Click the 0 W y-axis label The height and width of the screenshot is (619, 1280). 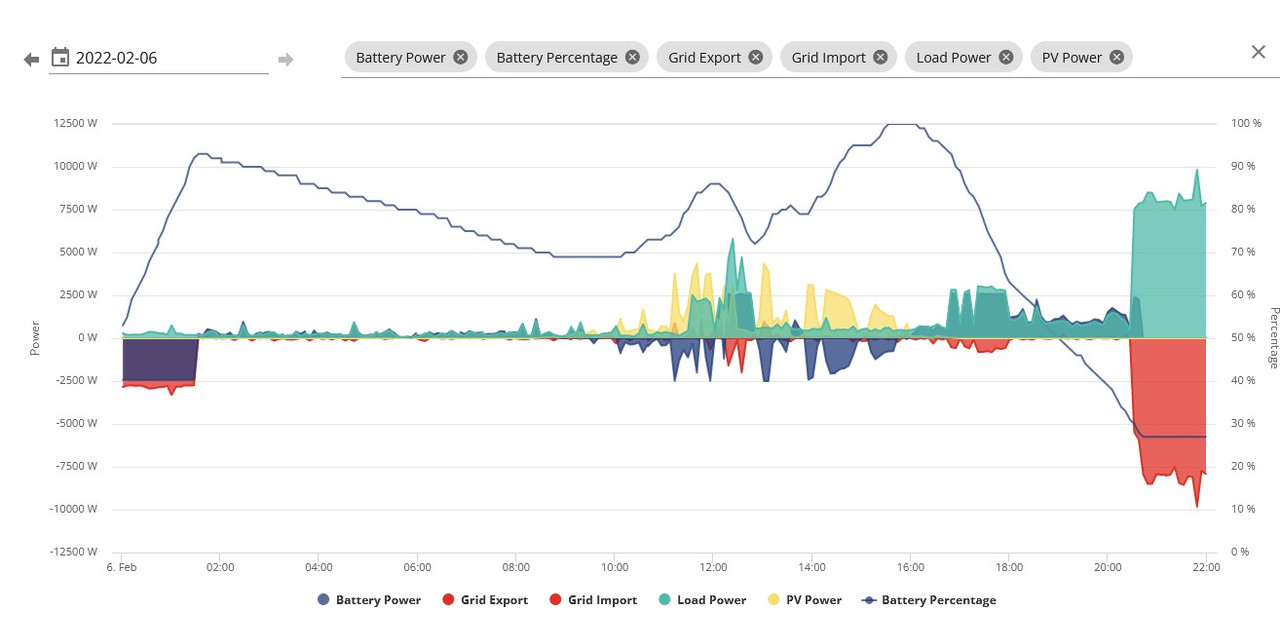(87, 338)
